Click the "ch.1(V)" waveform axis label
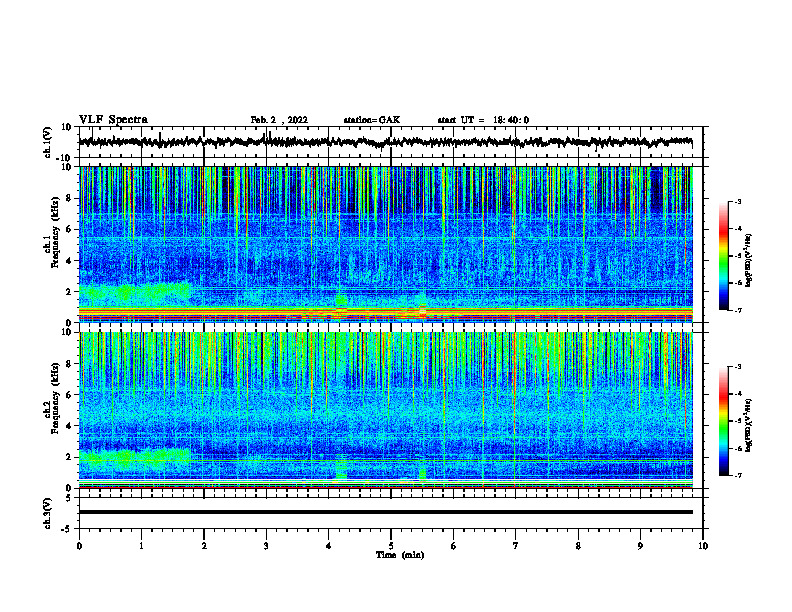792x612 pixels. (x=48, y=142)
